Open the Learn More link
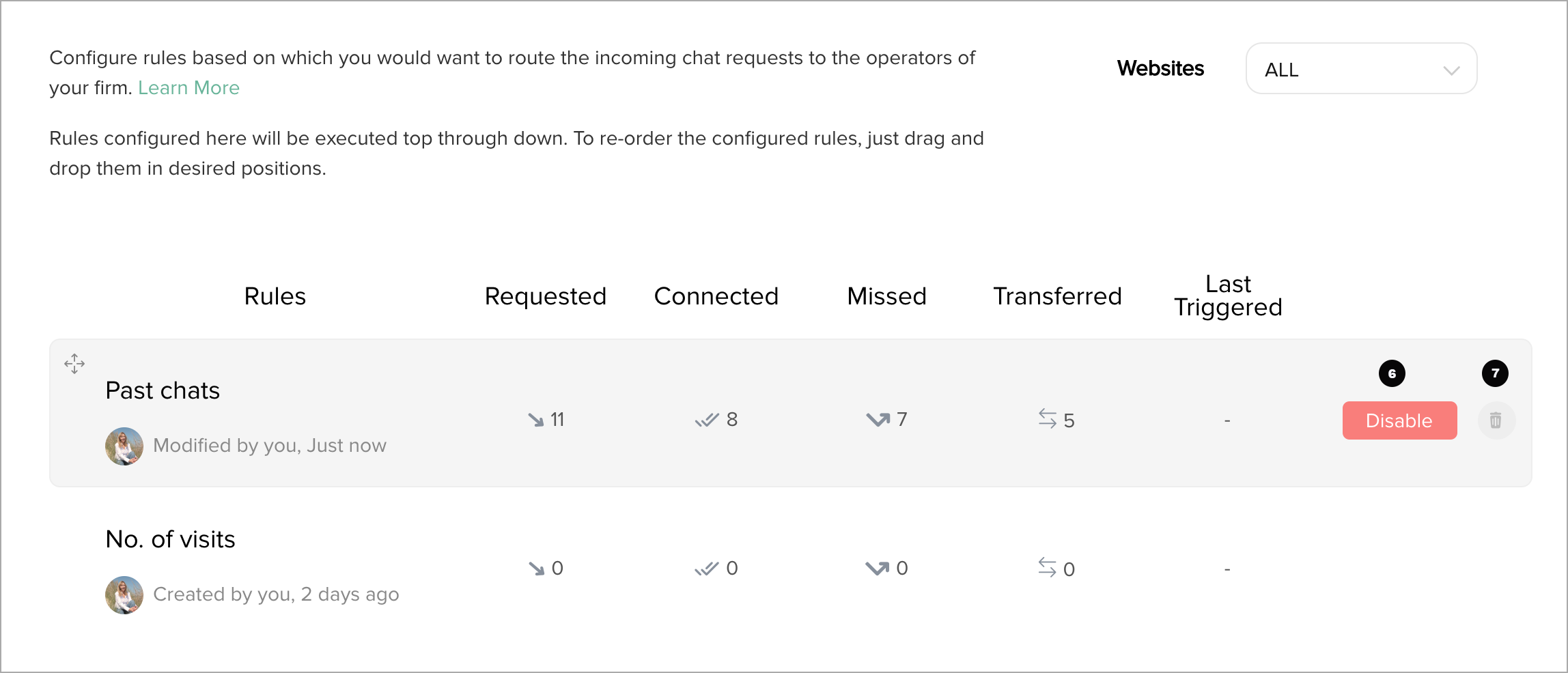The height and width of the screenshot is (673, 1568). (x=188, y=88)
